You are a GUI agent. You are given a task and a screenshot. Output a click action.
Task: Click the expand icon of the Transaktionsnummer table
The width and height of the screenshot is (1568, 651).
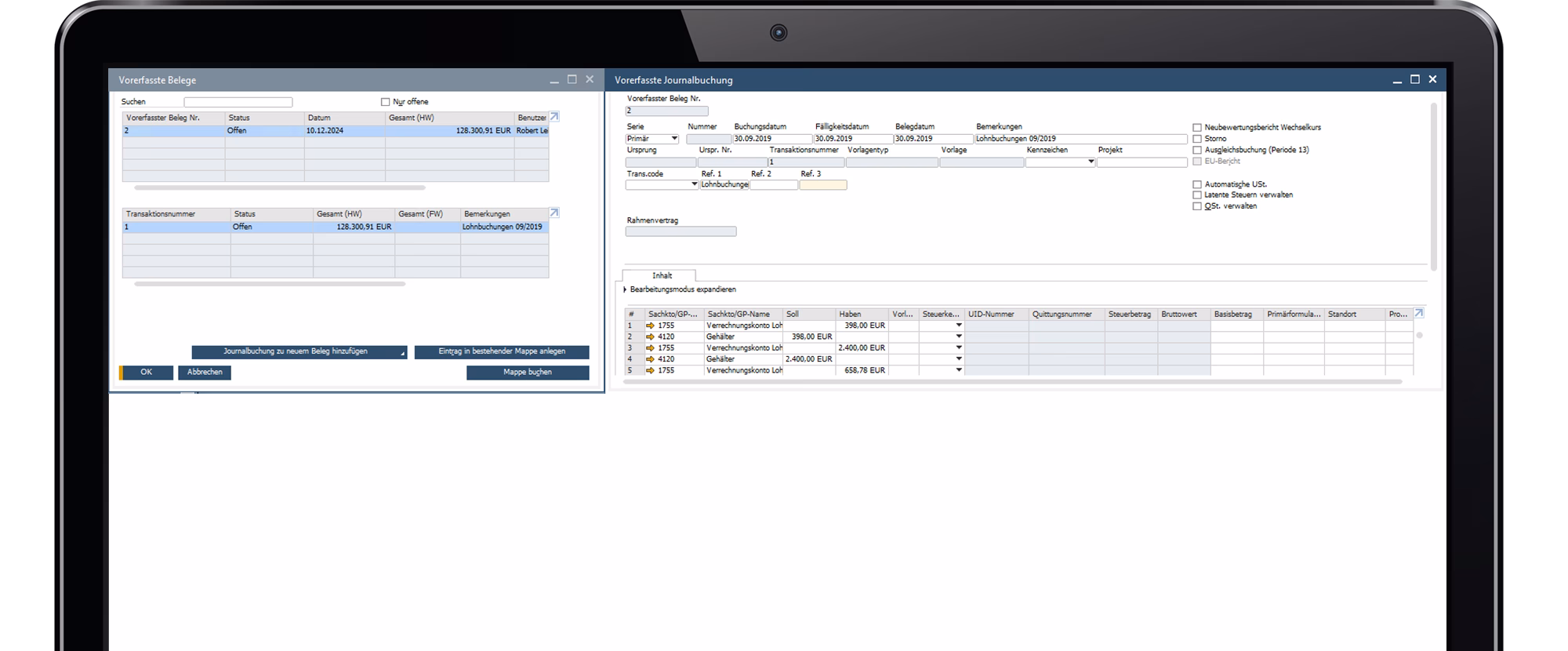554,213
